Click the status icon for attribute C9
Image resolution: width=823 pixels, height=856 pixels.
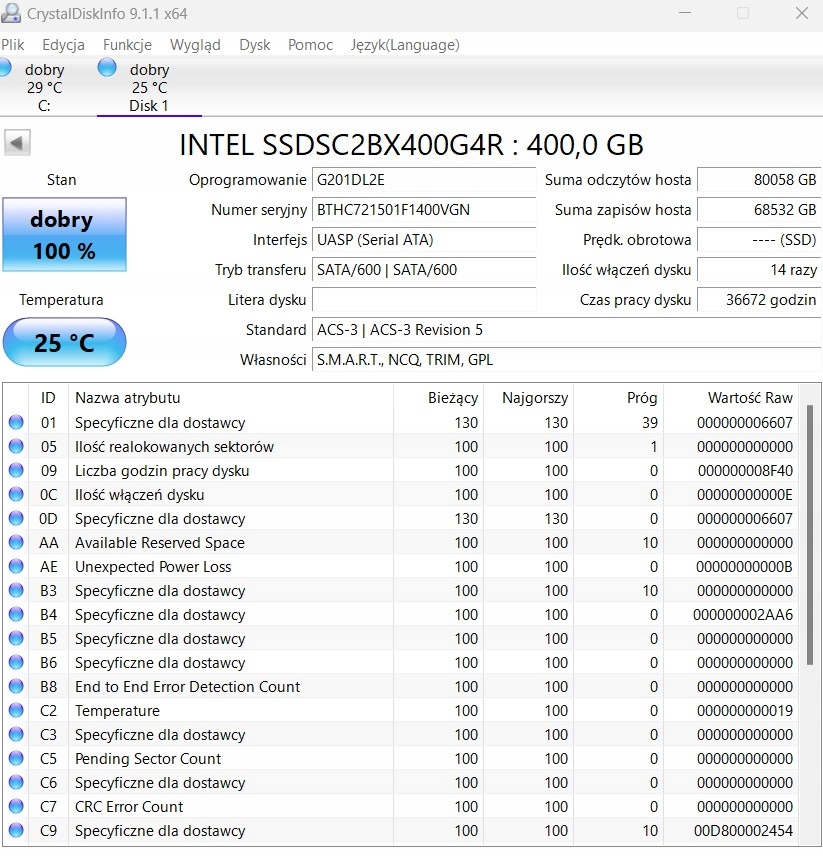click(16, 830)
